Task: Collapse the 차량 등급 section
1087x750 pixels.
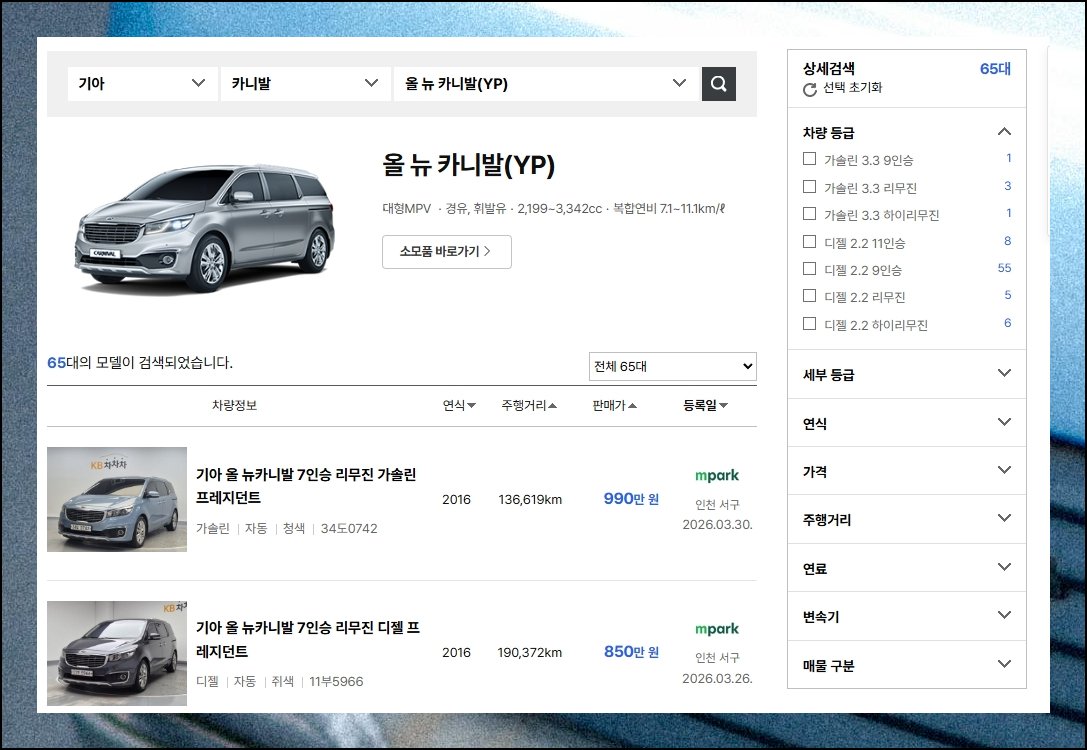Action: (x=1004, y=132)
